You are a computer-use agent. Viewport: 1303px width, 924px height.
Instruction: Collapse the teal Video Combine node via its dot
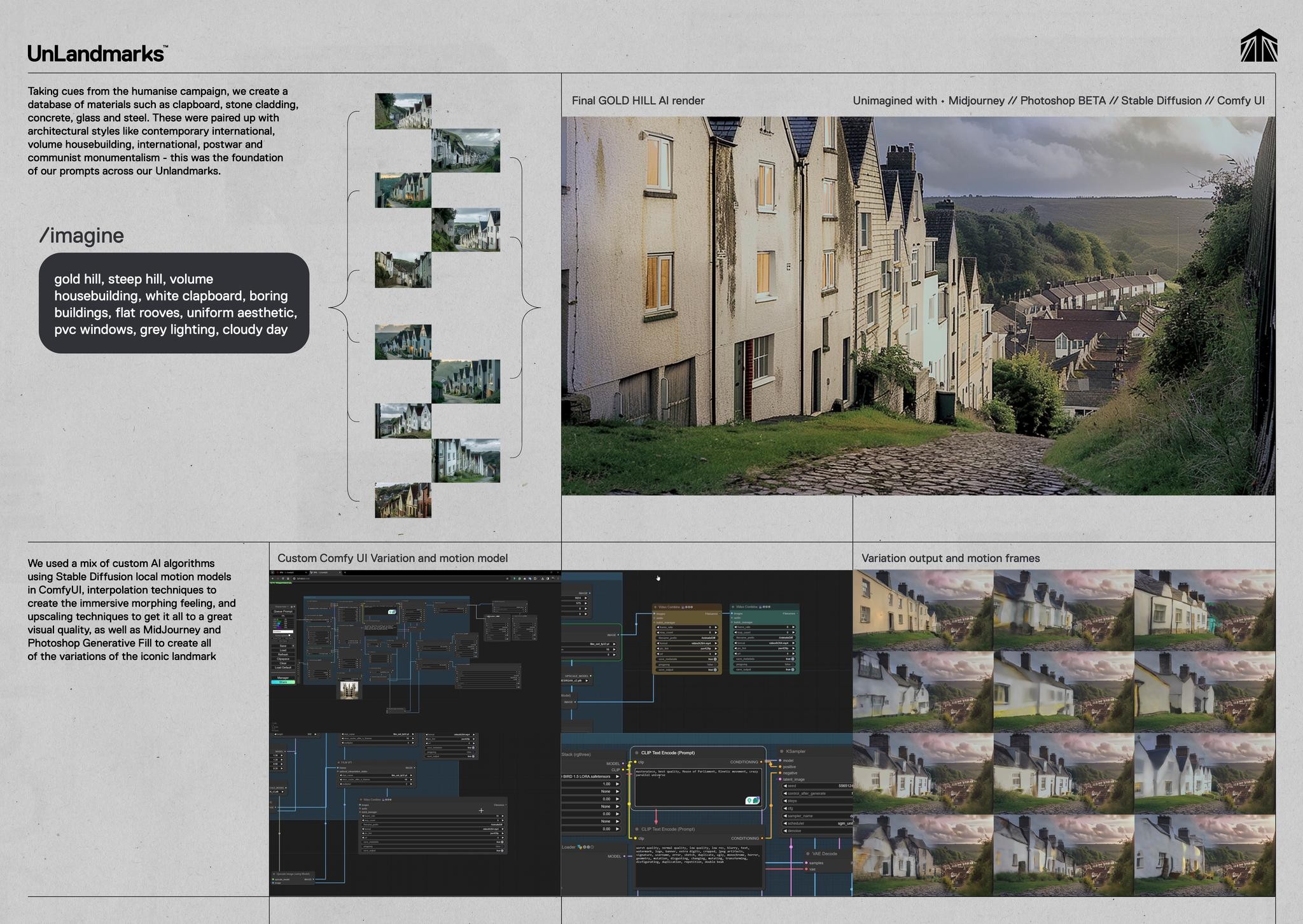tap(733, 607)
